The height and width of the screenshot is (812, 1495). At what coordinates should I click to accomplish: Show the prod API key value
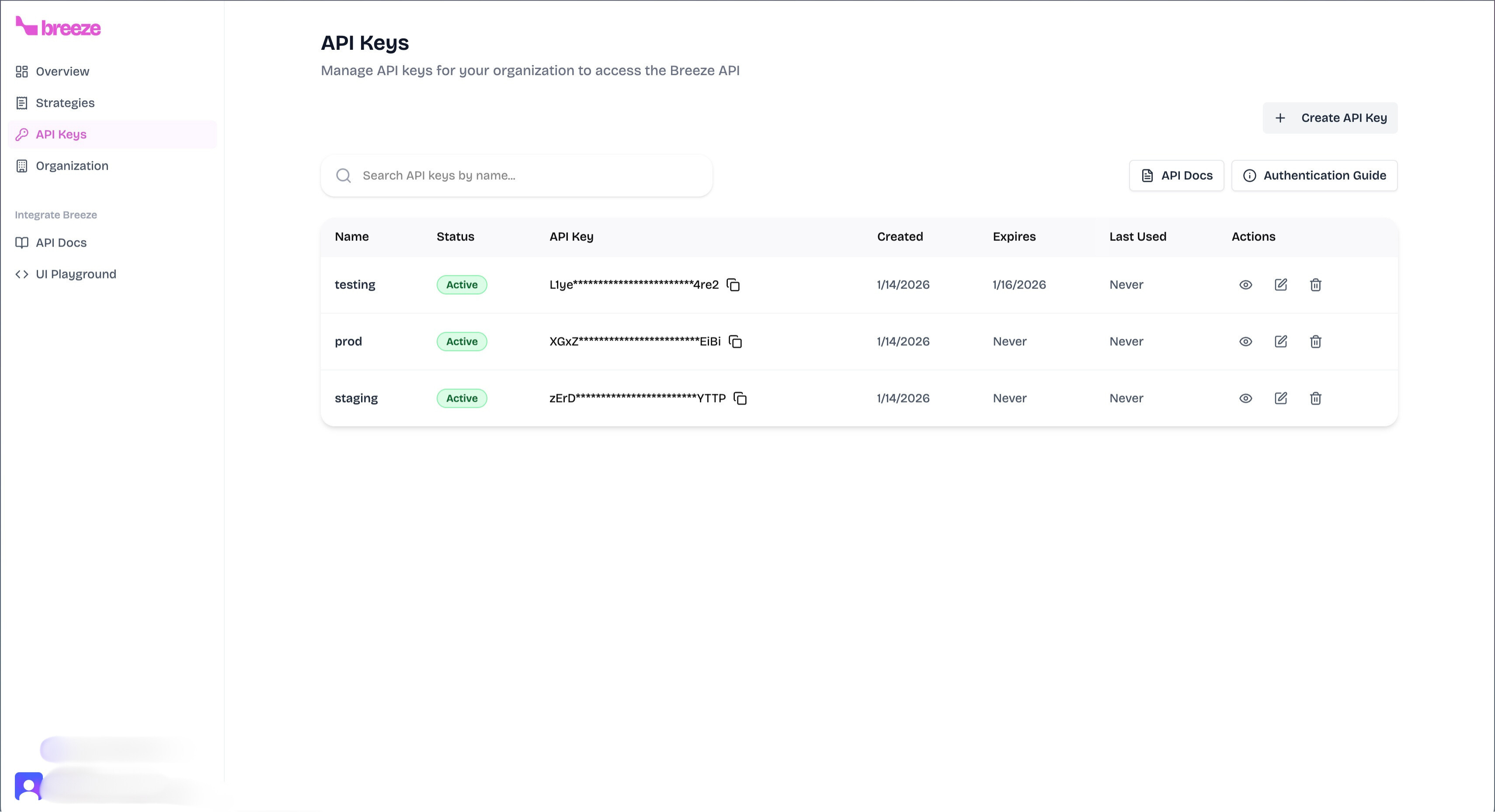tap(1245, 341)
